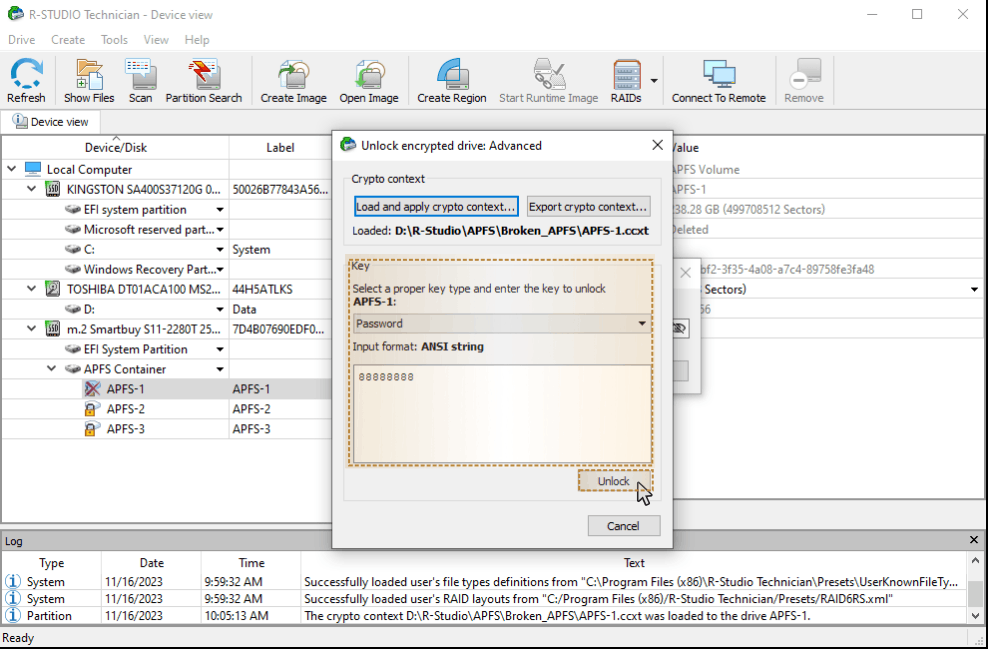
Task: Select the Create Region tool
Action: [452, 80]
